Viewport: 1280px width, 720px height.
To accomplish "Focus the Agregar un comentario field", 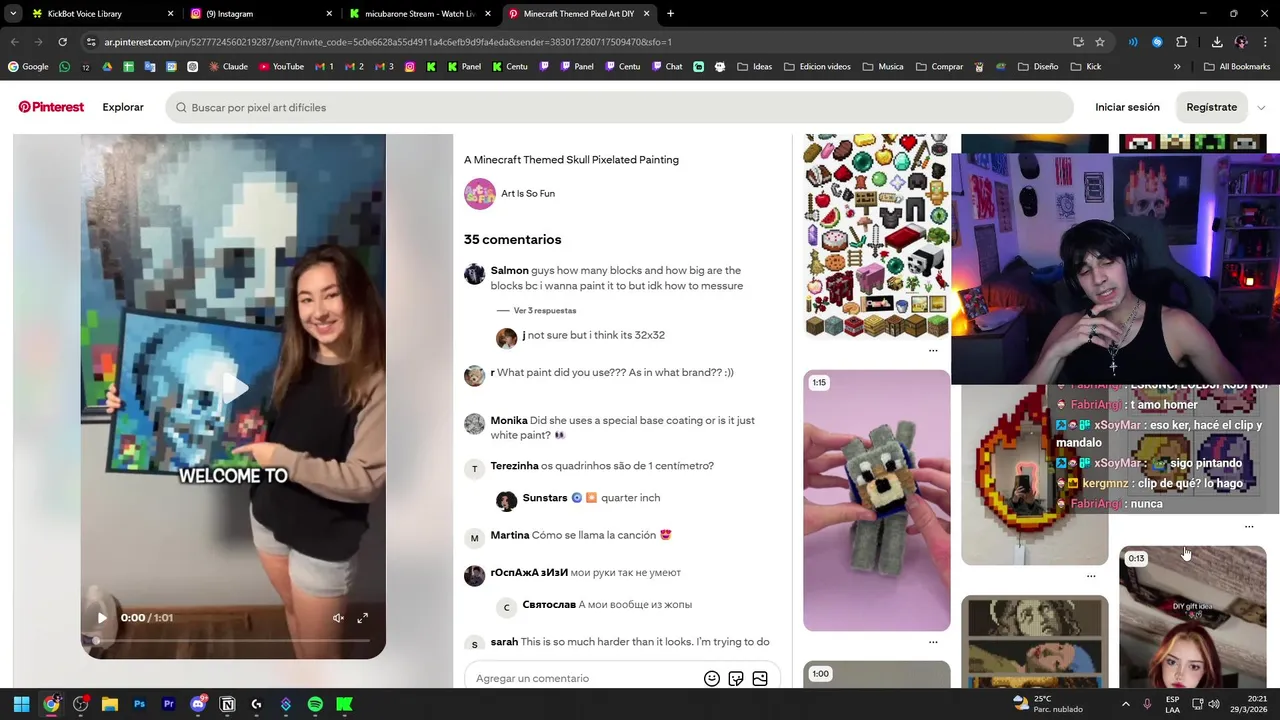I will 585,678.
